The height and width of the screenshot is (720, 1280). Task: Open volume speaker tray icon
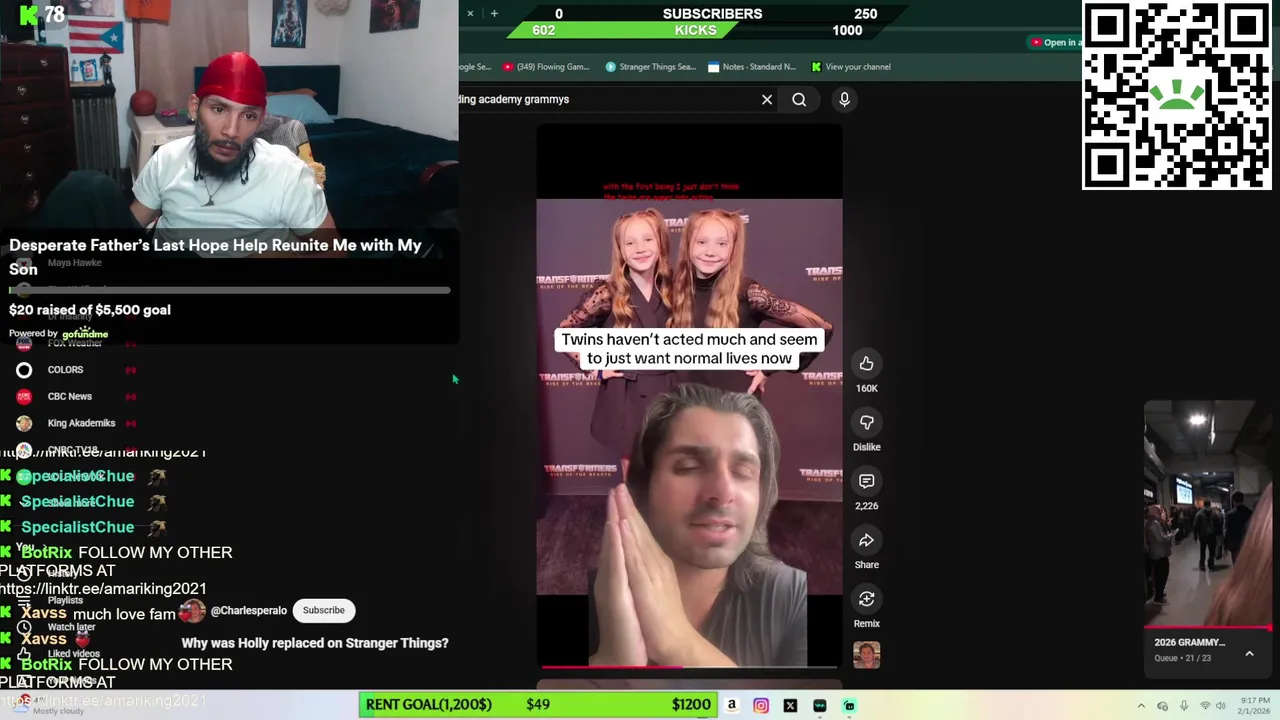(1221, 706)
